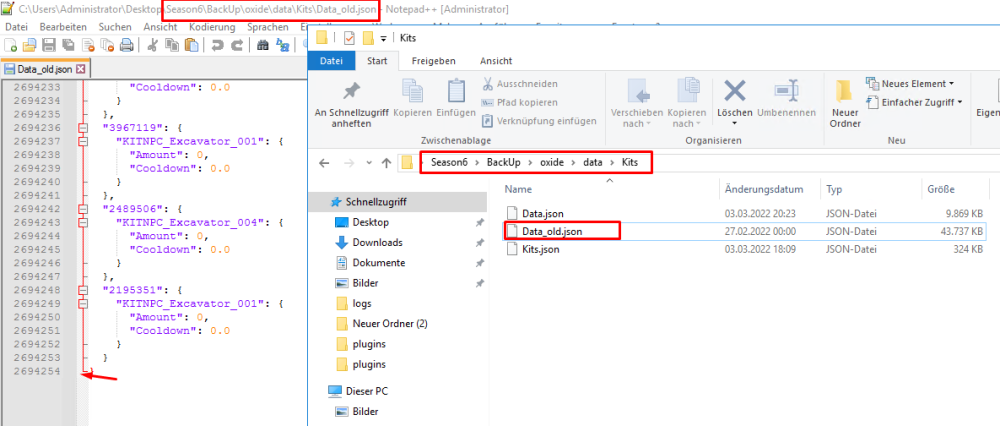Collapse the fold at "2195351" block
Image resolution: width=1000 pixels, height=426 pixels.
click(x=82, y=290)
